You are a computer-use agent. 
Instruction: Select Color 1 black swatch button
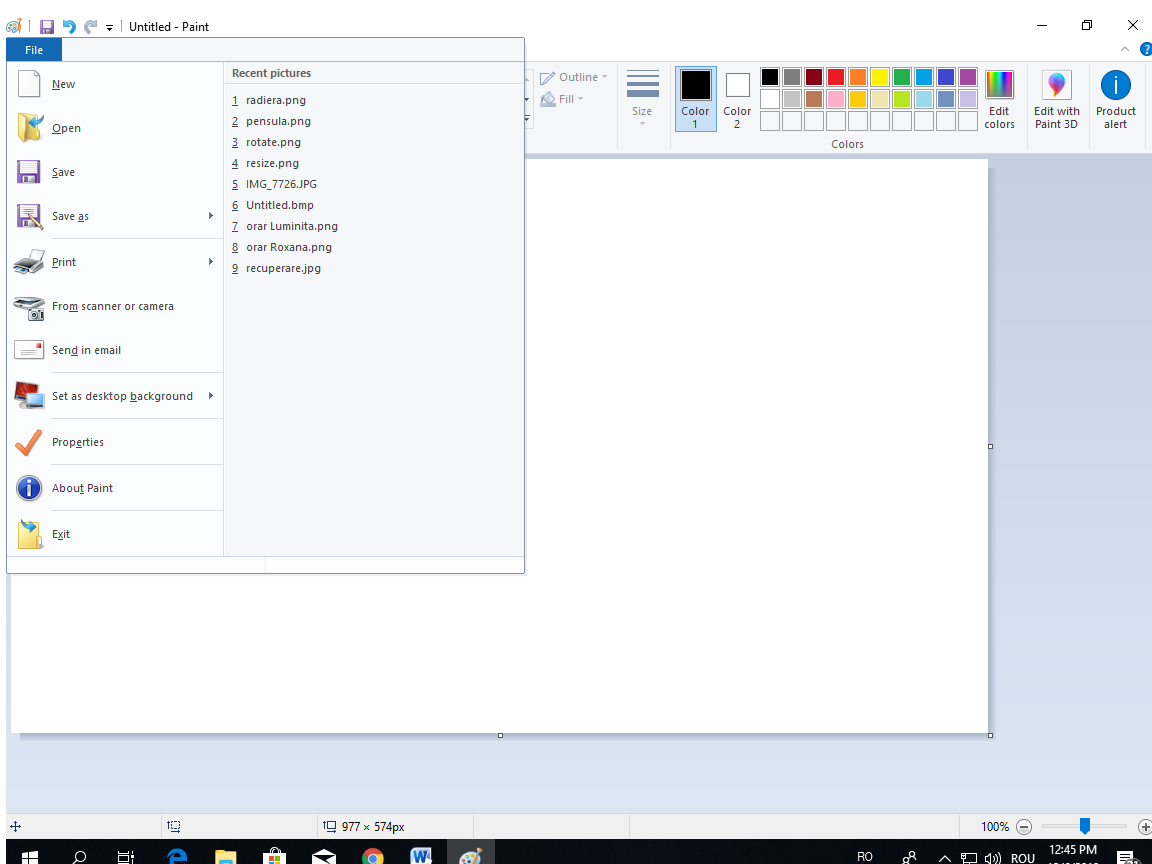[x=695, y=86]
